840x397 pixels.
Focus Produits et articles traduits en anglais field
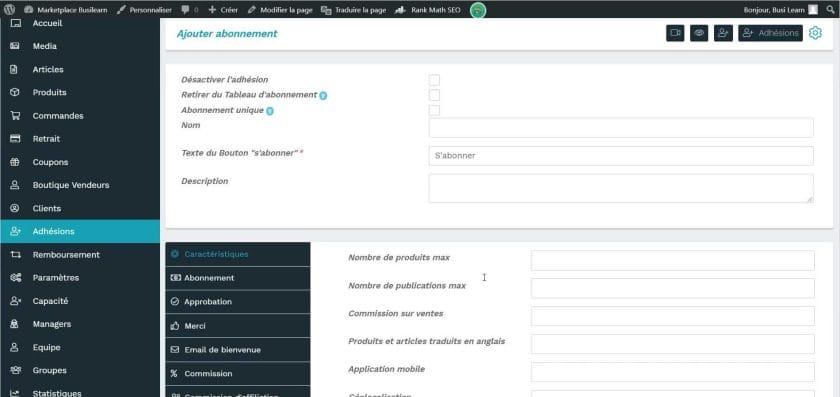672,344
